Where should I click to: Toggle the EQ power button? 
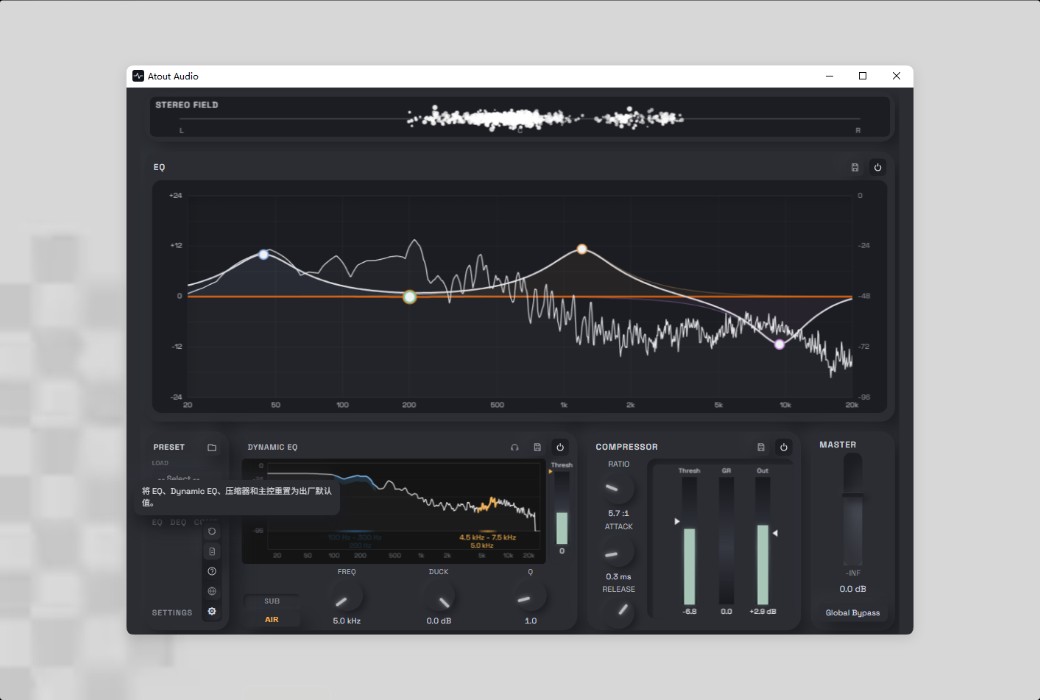pos(878,167)
